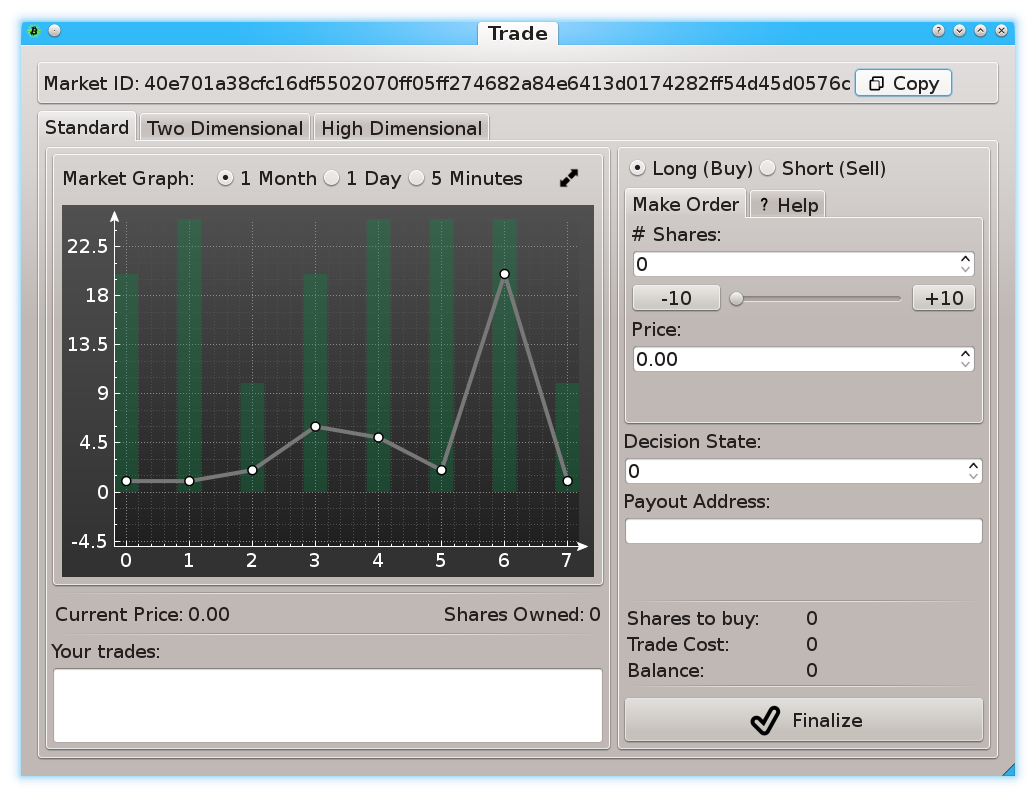1036x797 pixels.
Task: Click the down stepper arrow on Price field
Action: (965, 363)
